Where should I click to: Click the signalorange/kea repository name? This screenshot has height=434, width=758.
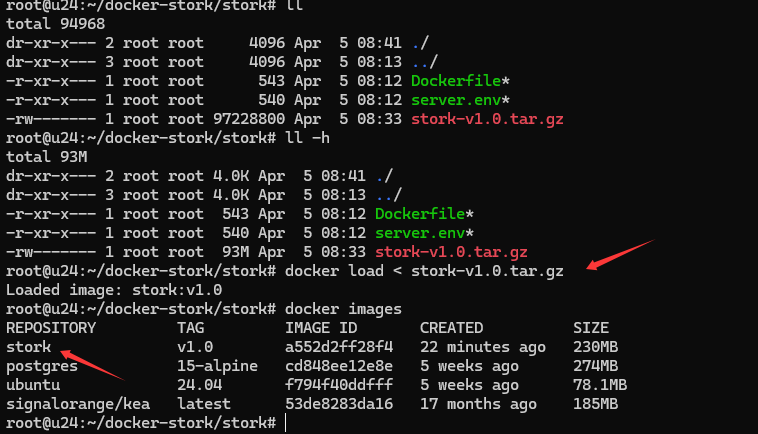point(78,404)
